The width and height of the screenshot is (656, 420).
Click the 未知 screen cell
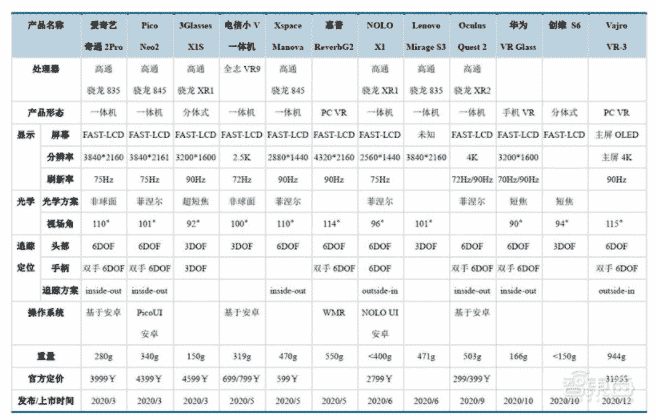pos(426,135)
